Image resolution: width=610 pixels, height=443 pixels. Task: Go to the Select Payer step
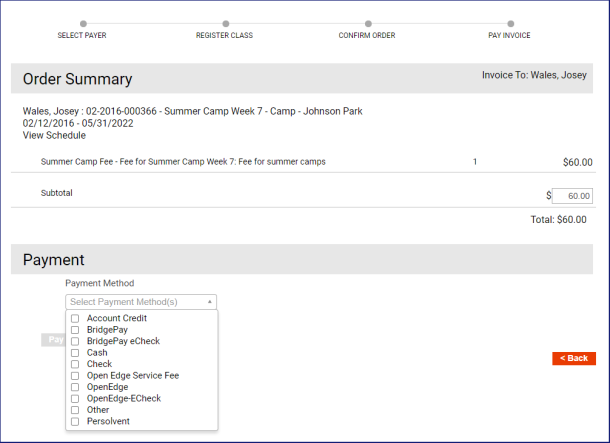click(x=83, y=23)
